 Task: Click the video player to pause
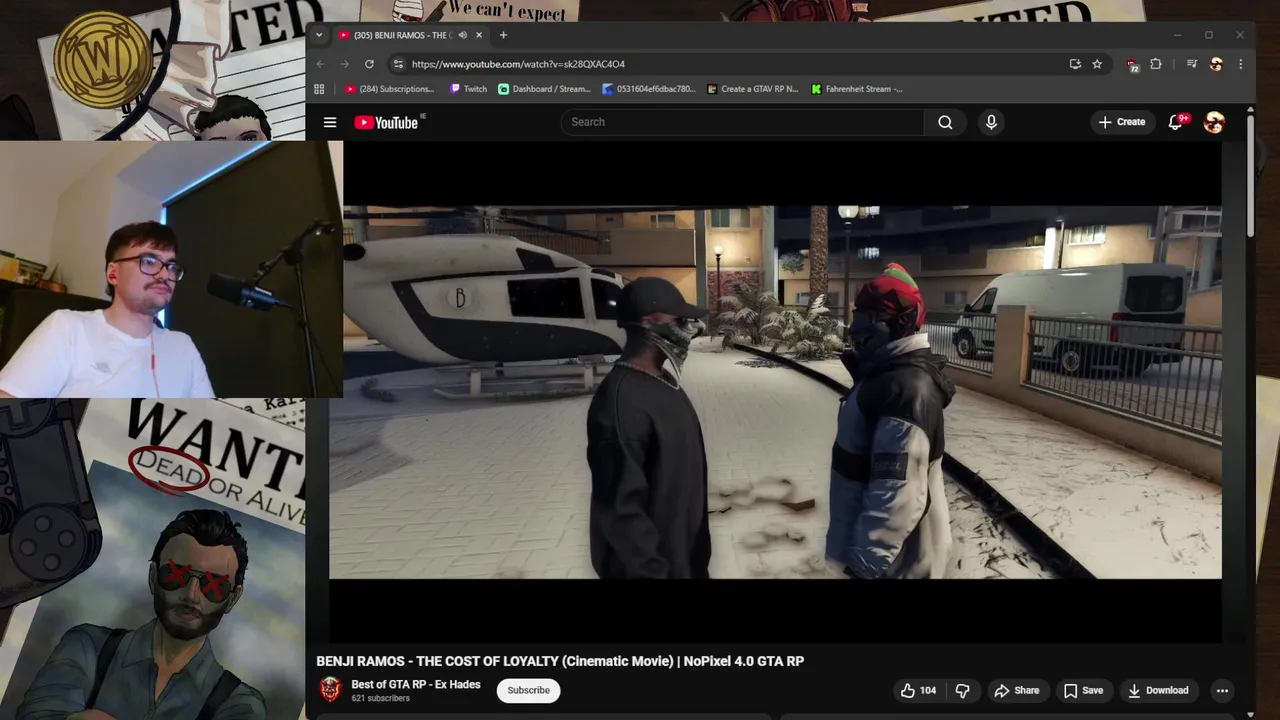775,392
